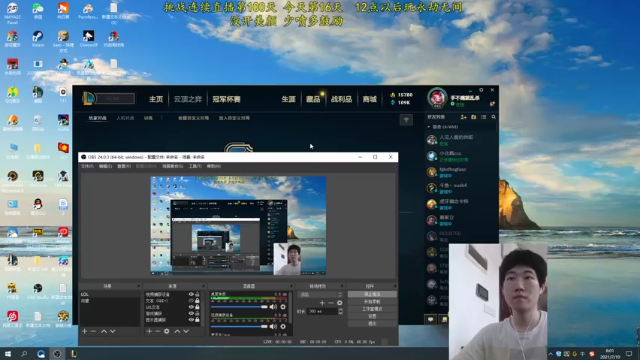
Task: Open 工具(T) menu in OBS
Action: [x=195, y=166]
